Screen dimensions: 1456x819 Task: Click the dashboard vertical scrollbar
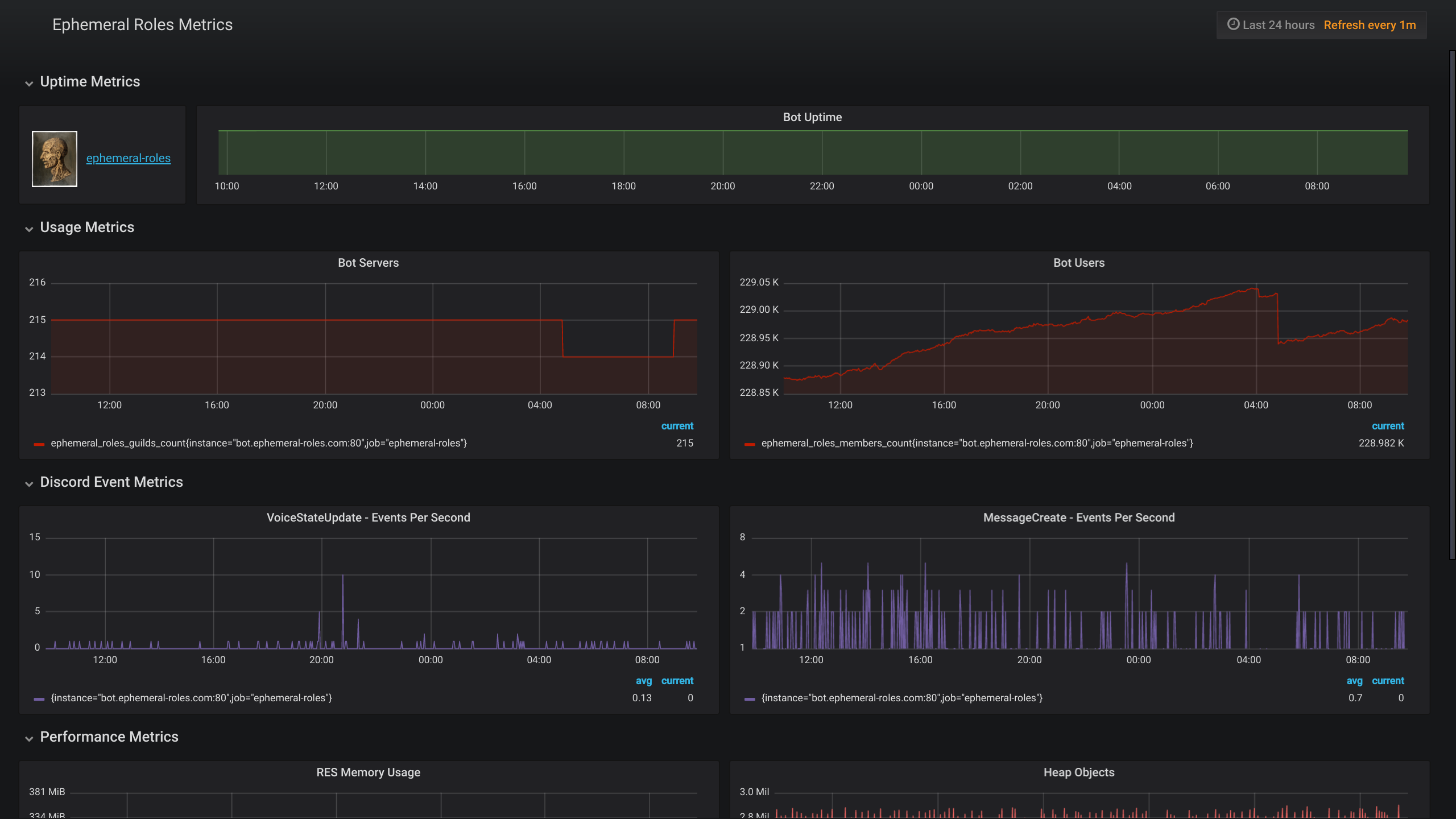click(x=1452, y=304)
